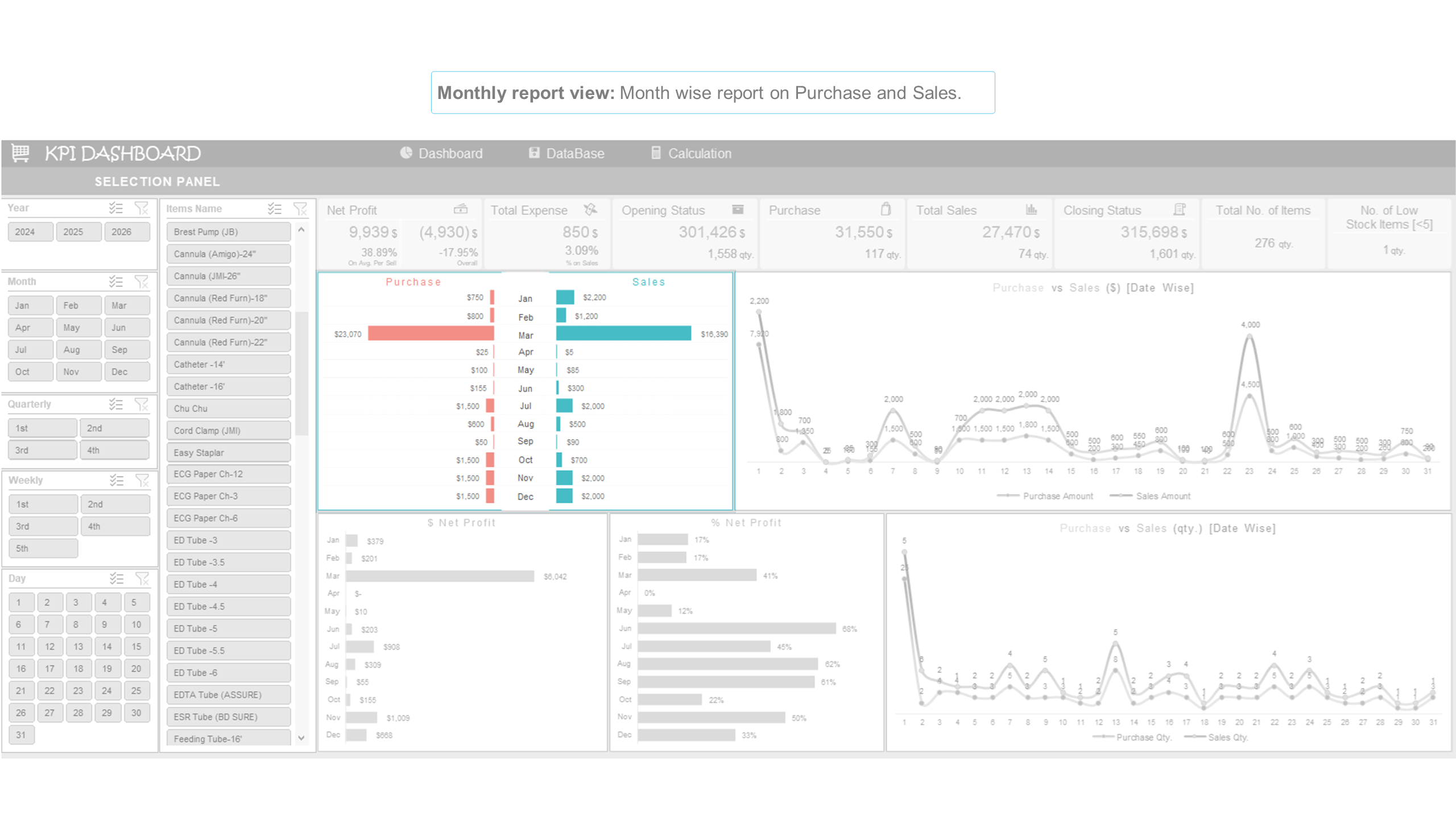Click the wallet icon on Net Profit card
The height and width of the screenshot is (819, 1456).
[x=461, y=209]
